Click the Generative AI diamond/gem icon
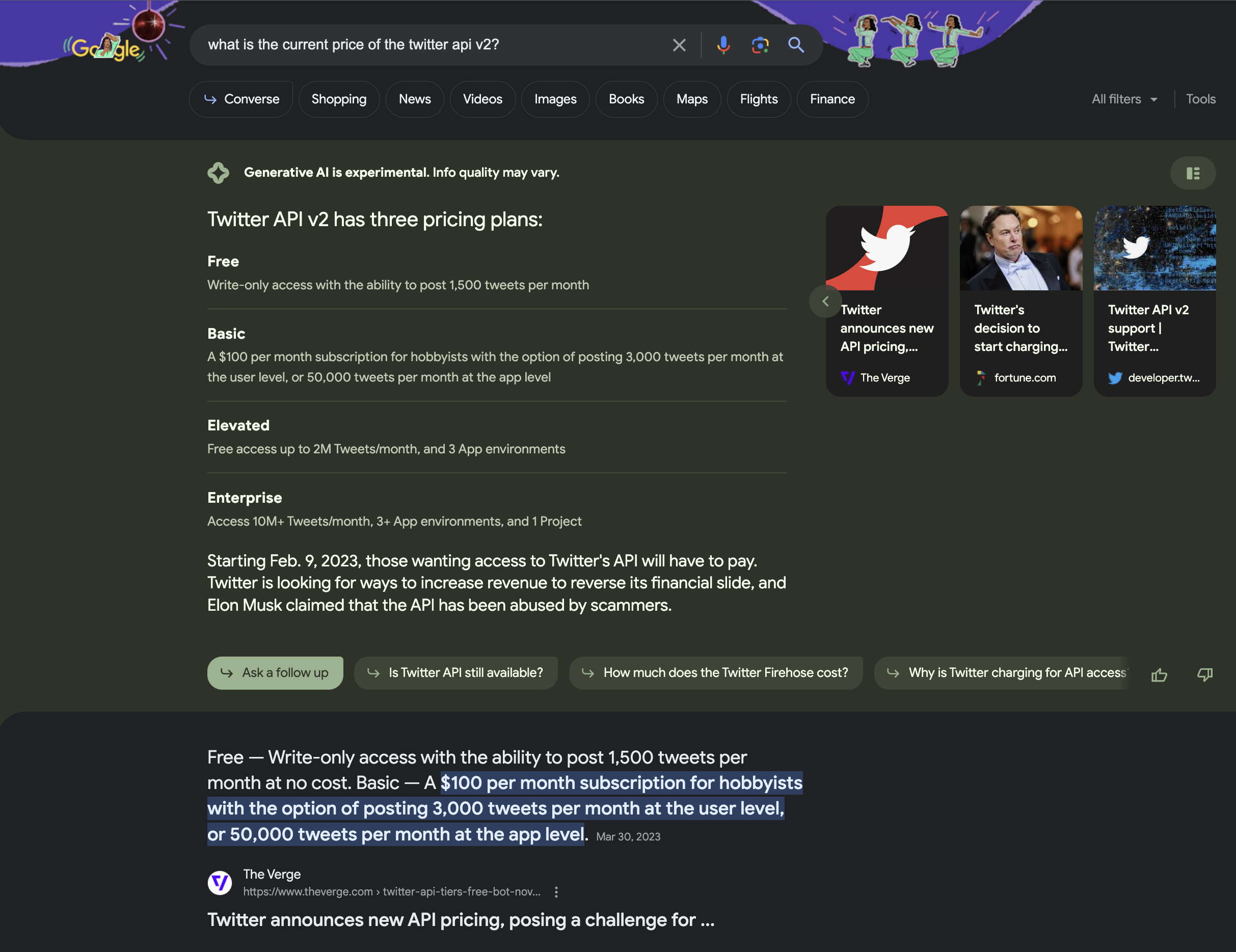The width and height of the screenshot is (1236, 952). click(219, 172)
